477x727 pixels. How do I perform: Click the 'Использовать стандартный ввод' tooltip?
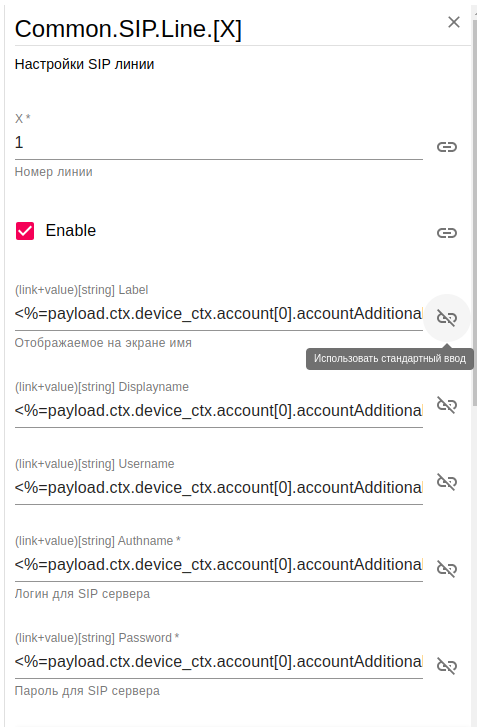tap(390, 358)
